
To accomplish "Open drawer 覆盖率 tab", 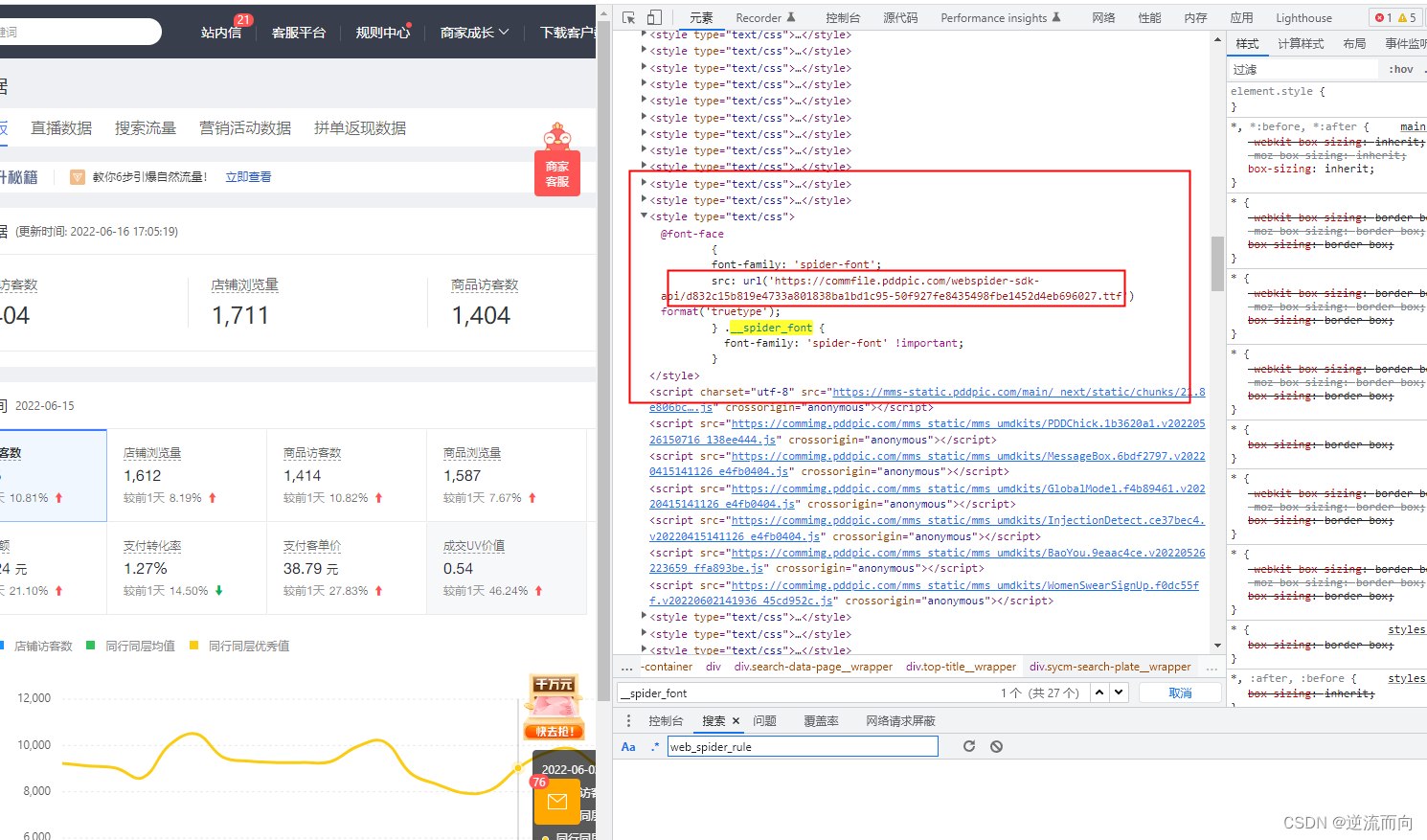I will (821, 721).
